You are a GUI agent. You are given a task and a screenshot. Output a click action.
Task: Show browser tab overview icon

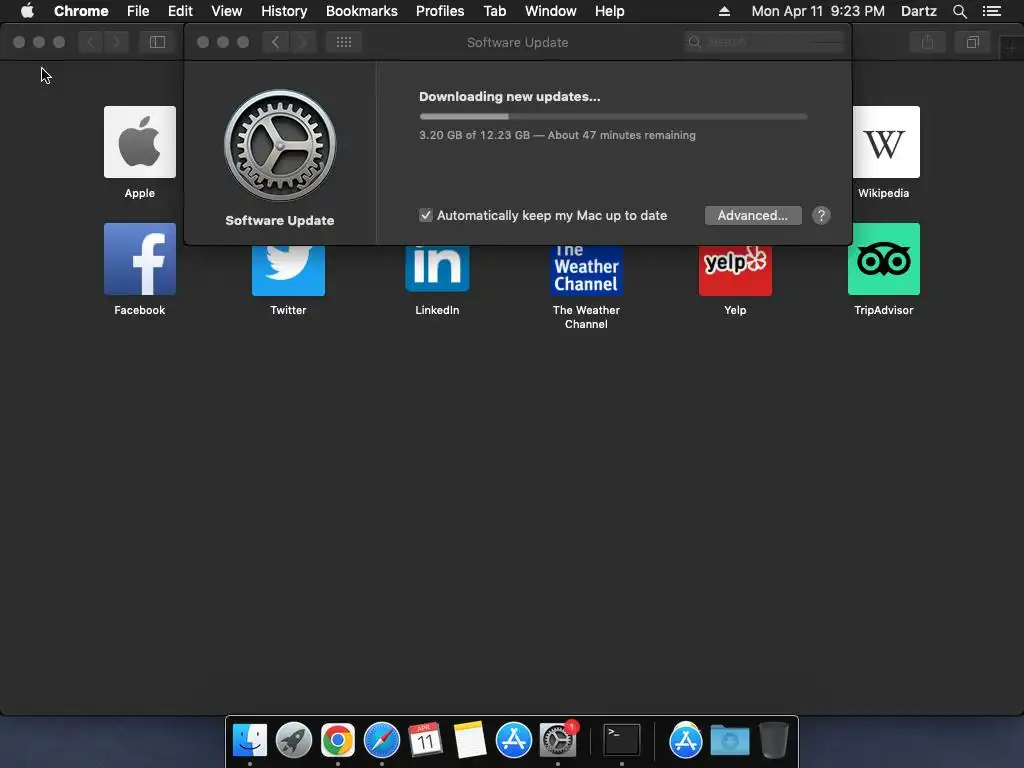tap(972, 42)
